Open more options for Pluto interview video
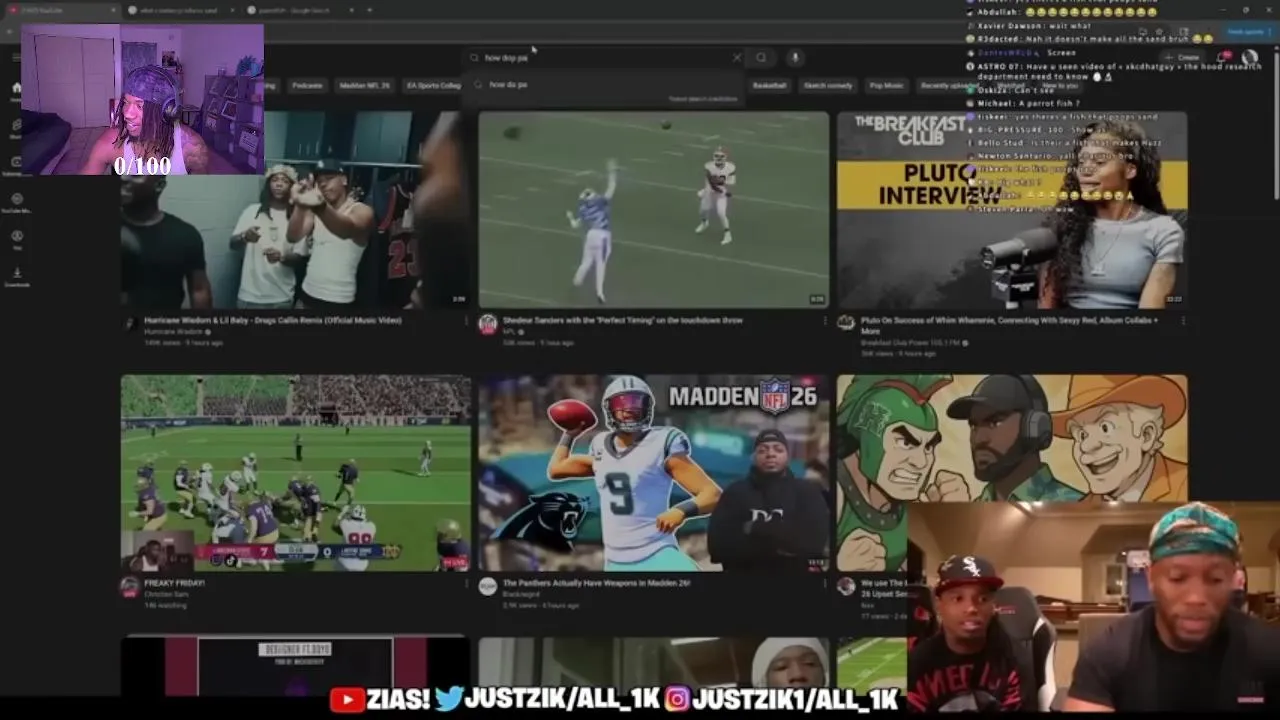This screenshot has height=720, width=1280. coord(1183,322)
